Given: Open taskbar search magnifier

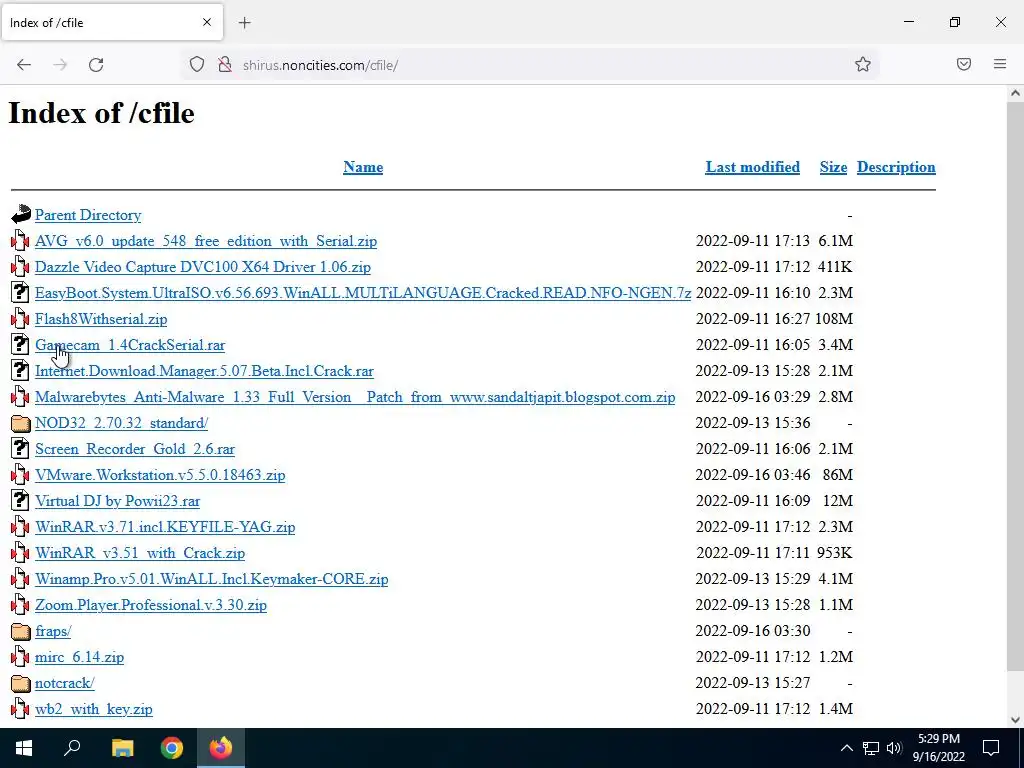Looking at the screenshot, I should tap(72, 748).
